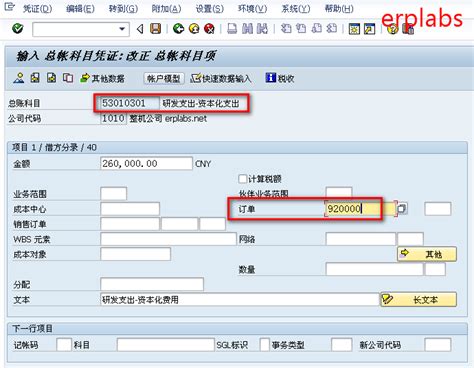Click the 其他数据 toolbar button
This screenshot has width=474, height=368.
(x=102, y=79)
